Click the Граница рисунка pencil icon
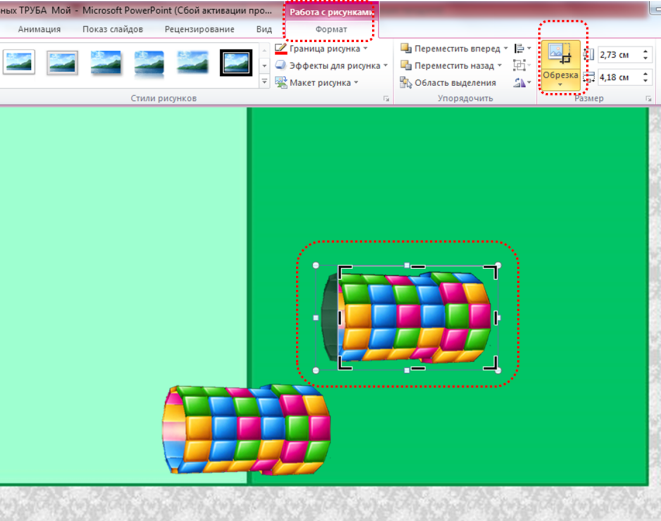This screenshot has width=661, height=521. (x=281, y=49)
